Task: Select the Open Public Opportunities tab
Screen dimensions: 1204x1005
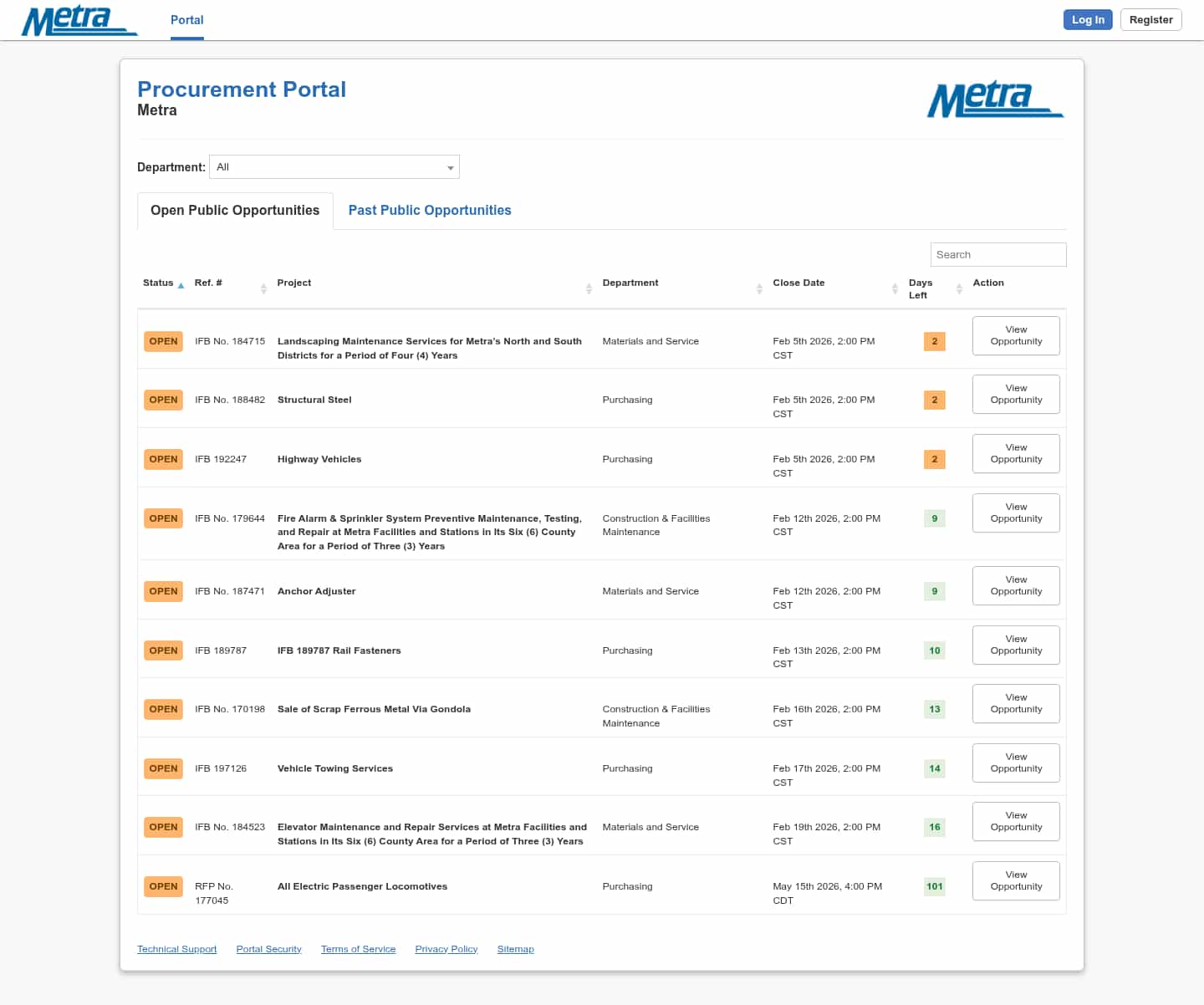Action: coord(235,211)
